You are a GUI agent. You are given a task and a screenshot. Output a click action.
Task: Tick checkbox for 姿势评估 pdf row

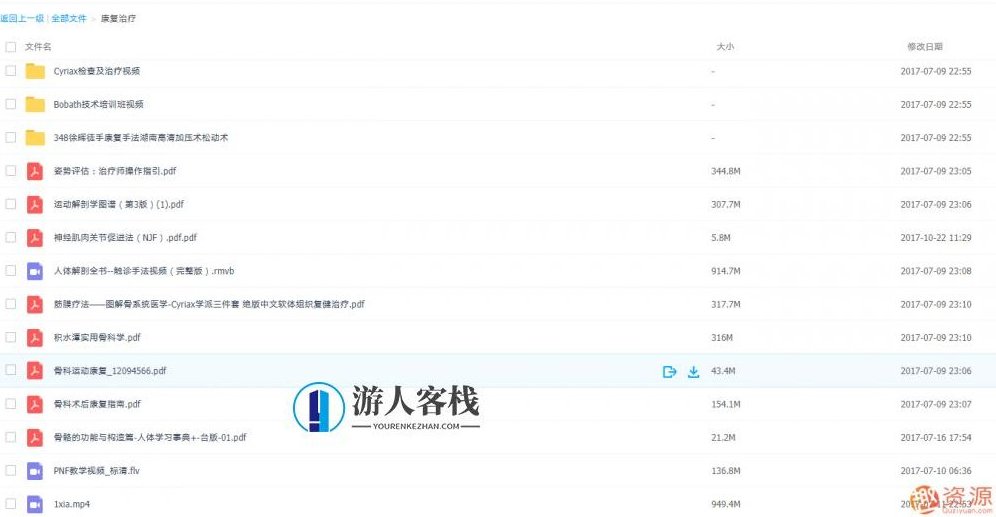[x=11, y=171]
